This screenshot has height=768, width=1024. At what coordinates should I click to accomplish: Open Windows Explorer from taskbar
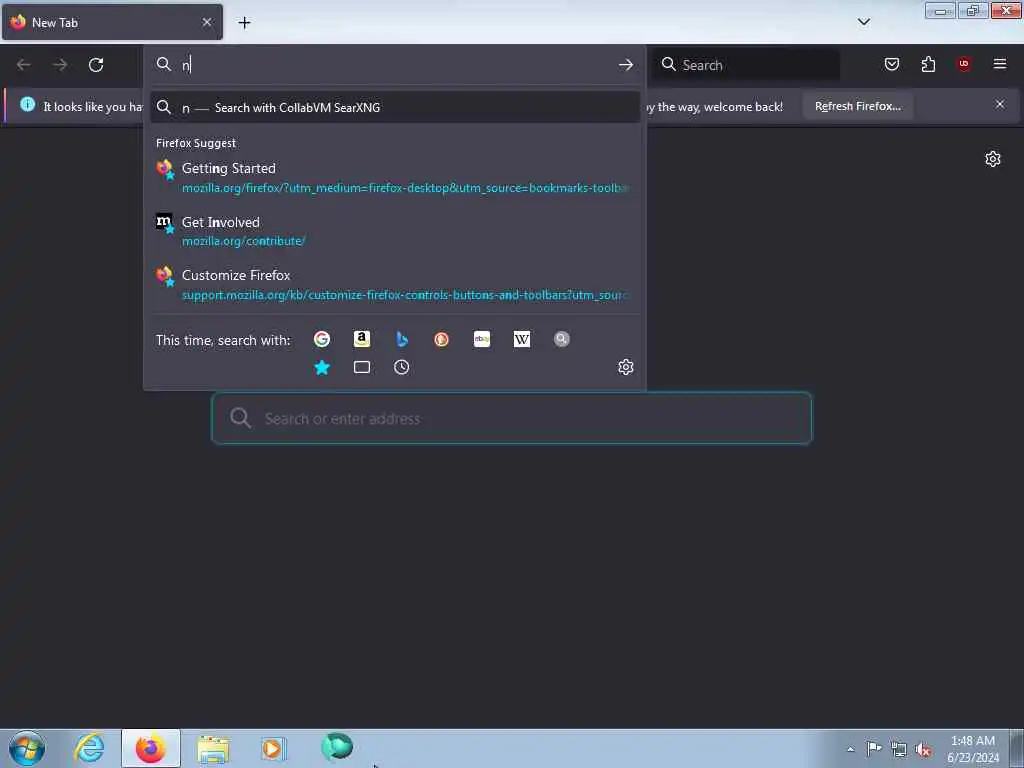[x=213, y=748]
